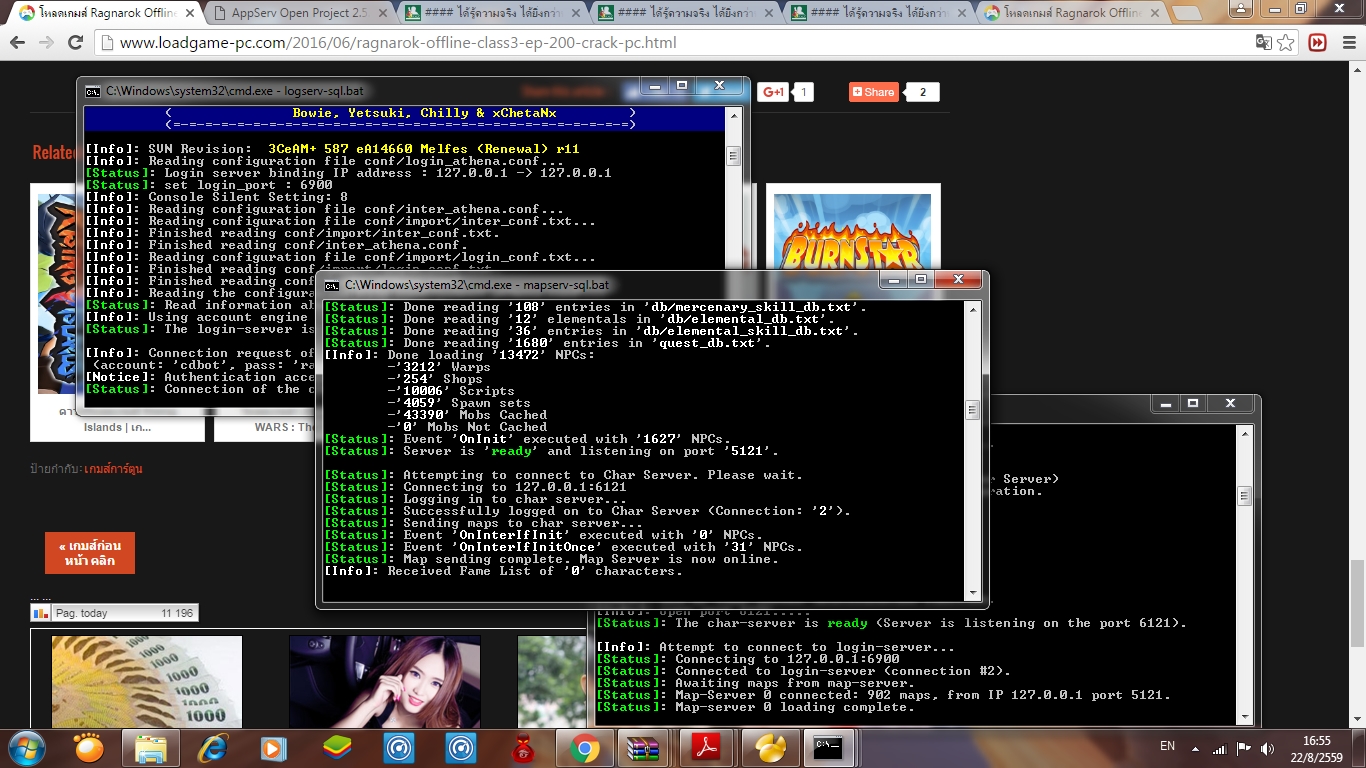Switch to the last Ragnarok Offline tab
This screenshot has width=1366, height=768.
[x=1069, y=13]
